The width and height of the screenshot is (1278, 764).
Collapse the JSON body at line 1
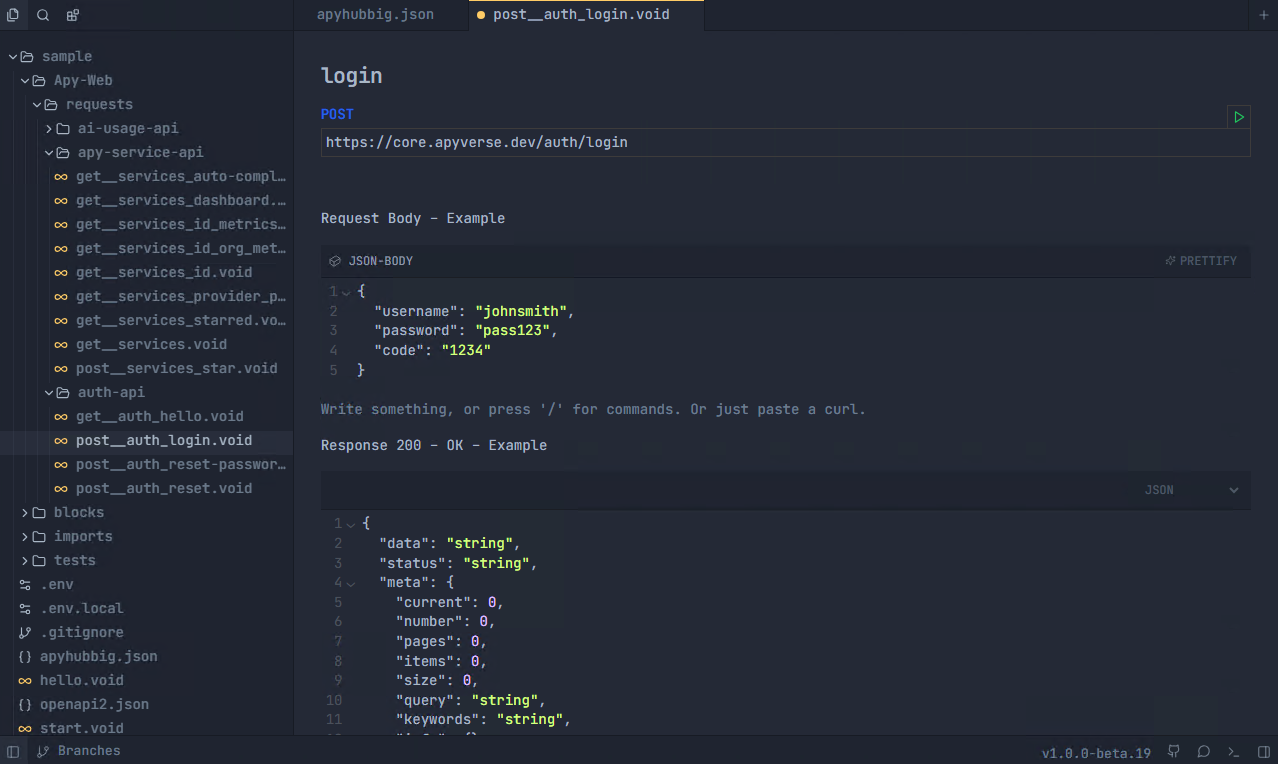click(x=346, y=292)
